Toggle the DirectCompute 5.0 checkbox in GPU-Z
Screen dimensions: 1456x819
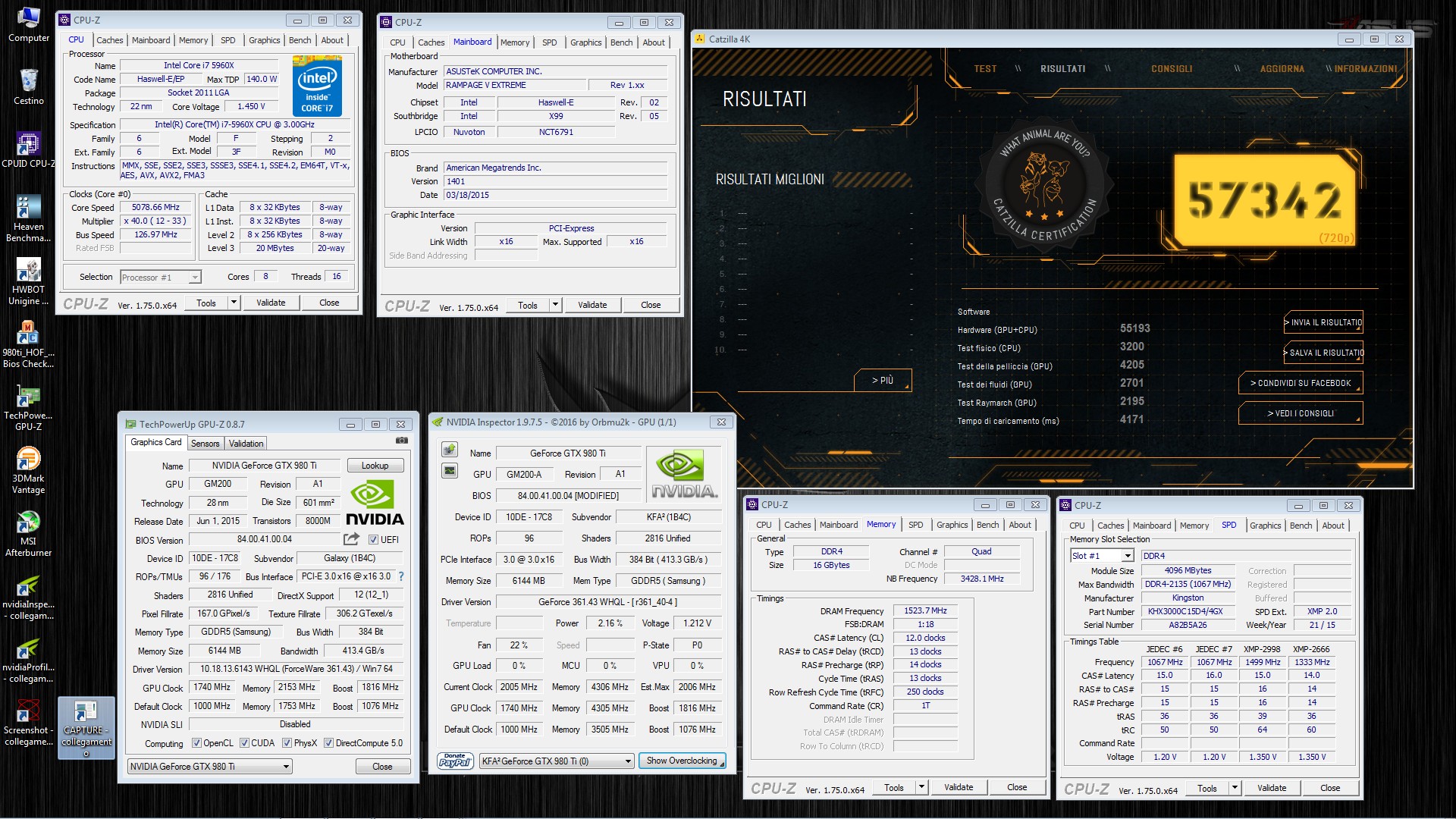329,743
